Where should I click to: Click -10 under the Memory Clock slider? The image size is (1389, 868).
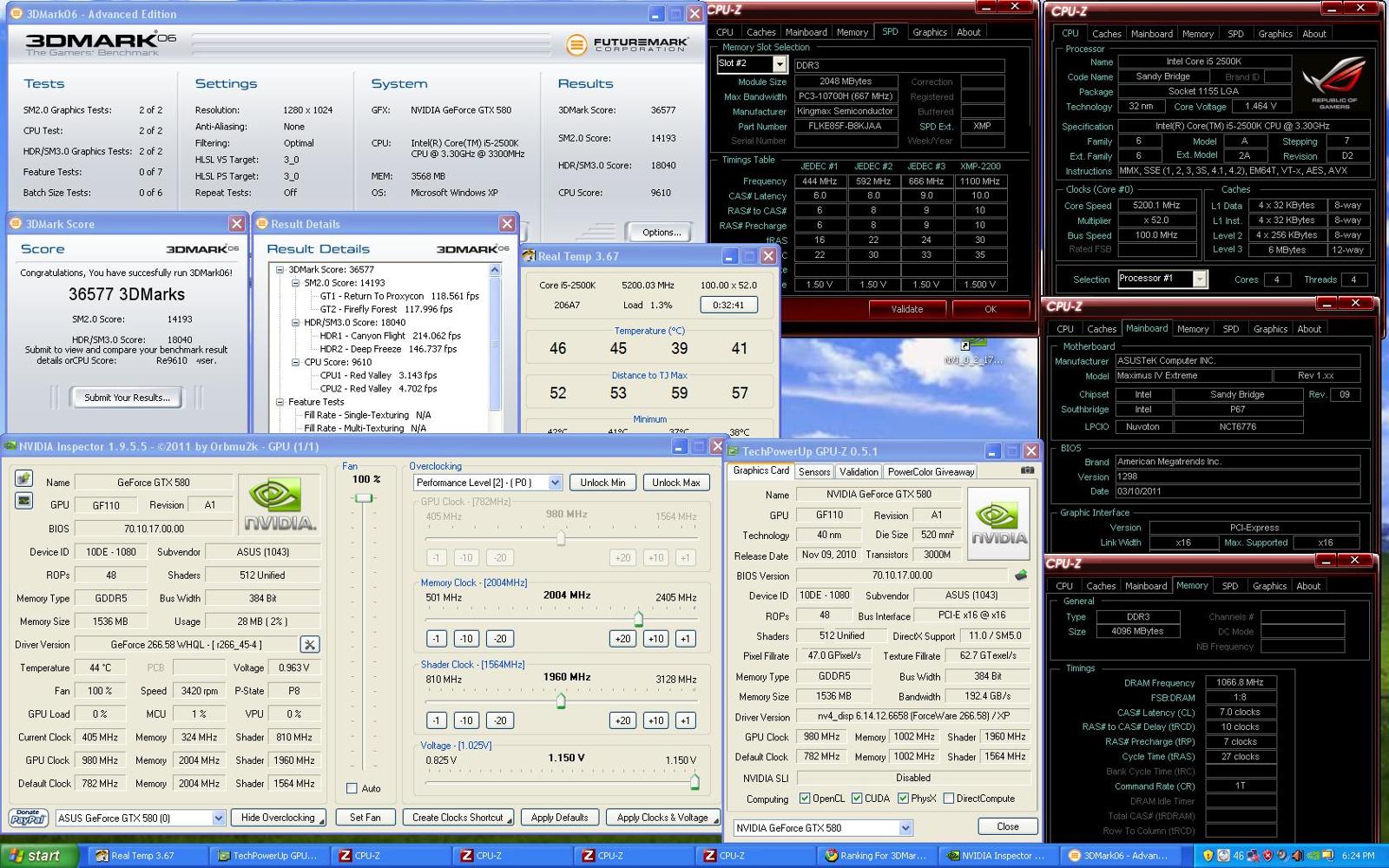(x=466, y=639)
